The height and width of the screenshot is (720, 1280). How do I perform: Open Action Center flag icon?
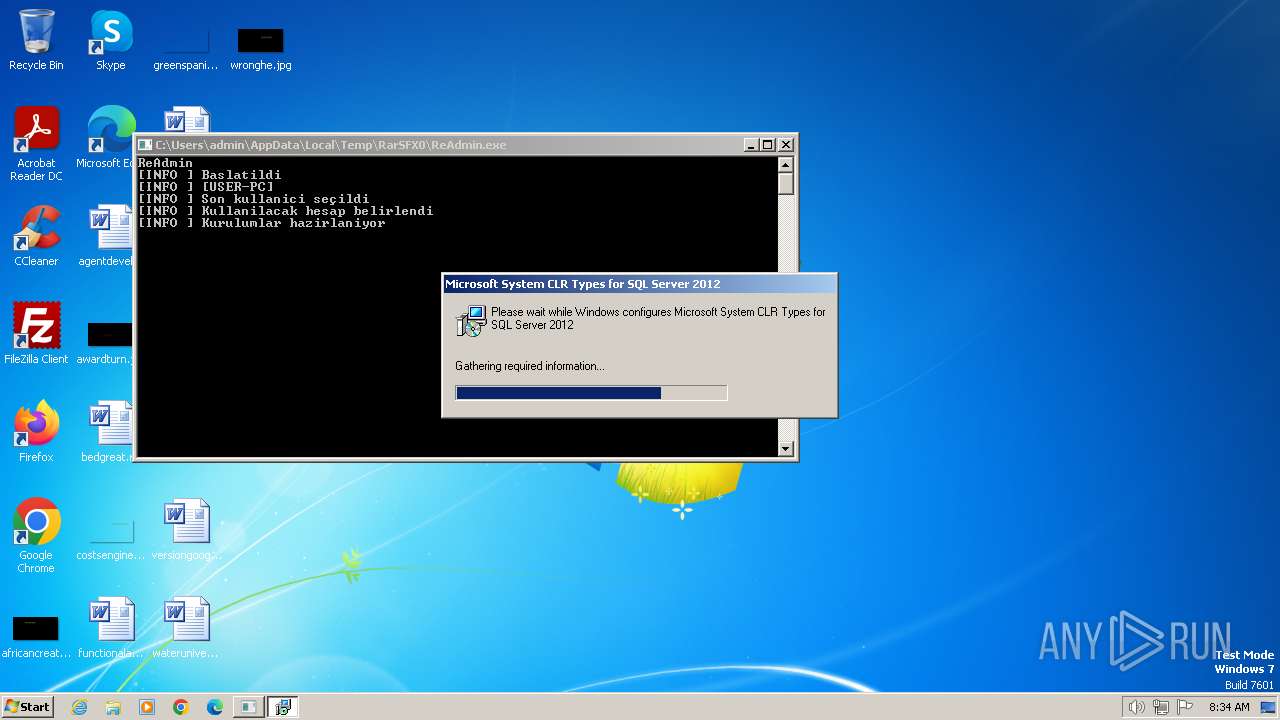[x=1185, y=707]
